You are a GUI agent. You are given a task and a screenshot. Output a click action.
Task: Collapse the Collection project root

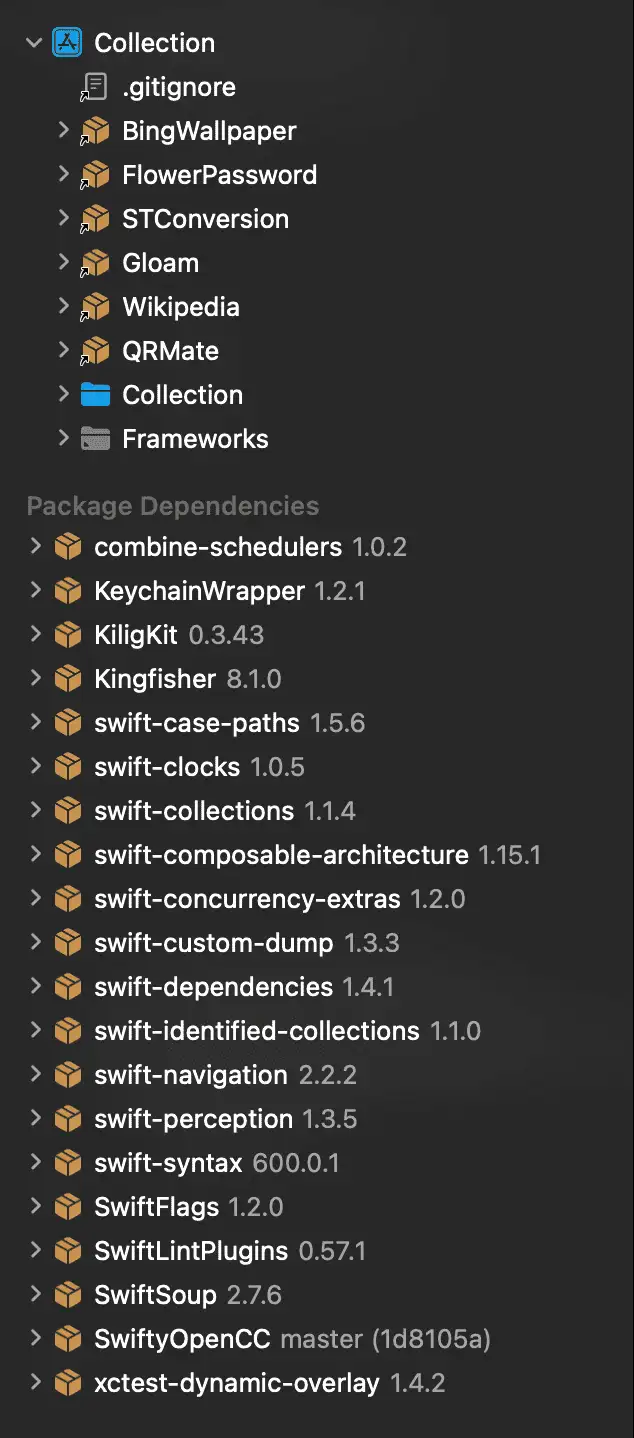[35, 43]
